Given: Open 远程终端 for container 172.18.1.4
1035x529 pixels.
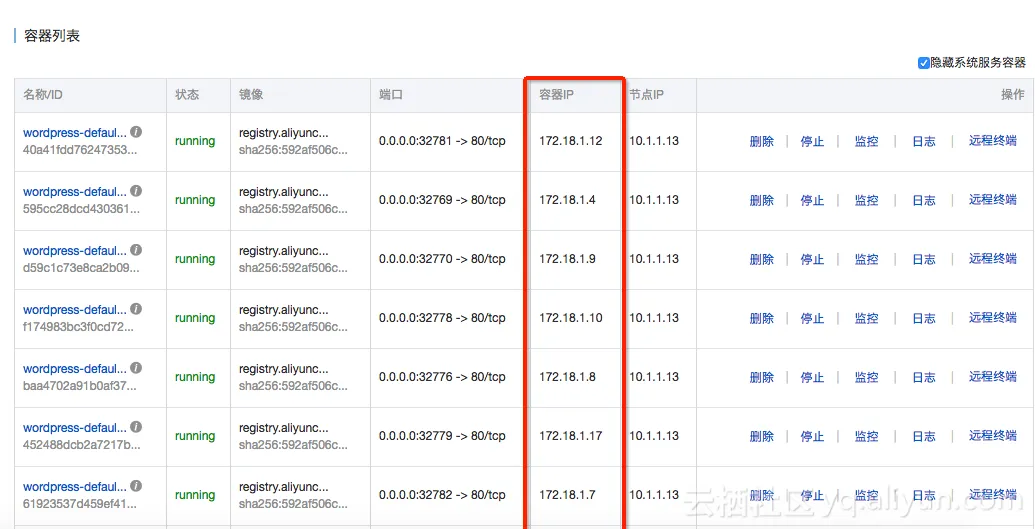Looking at the screenshot, I should click(993, 199).
